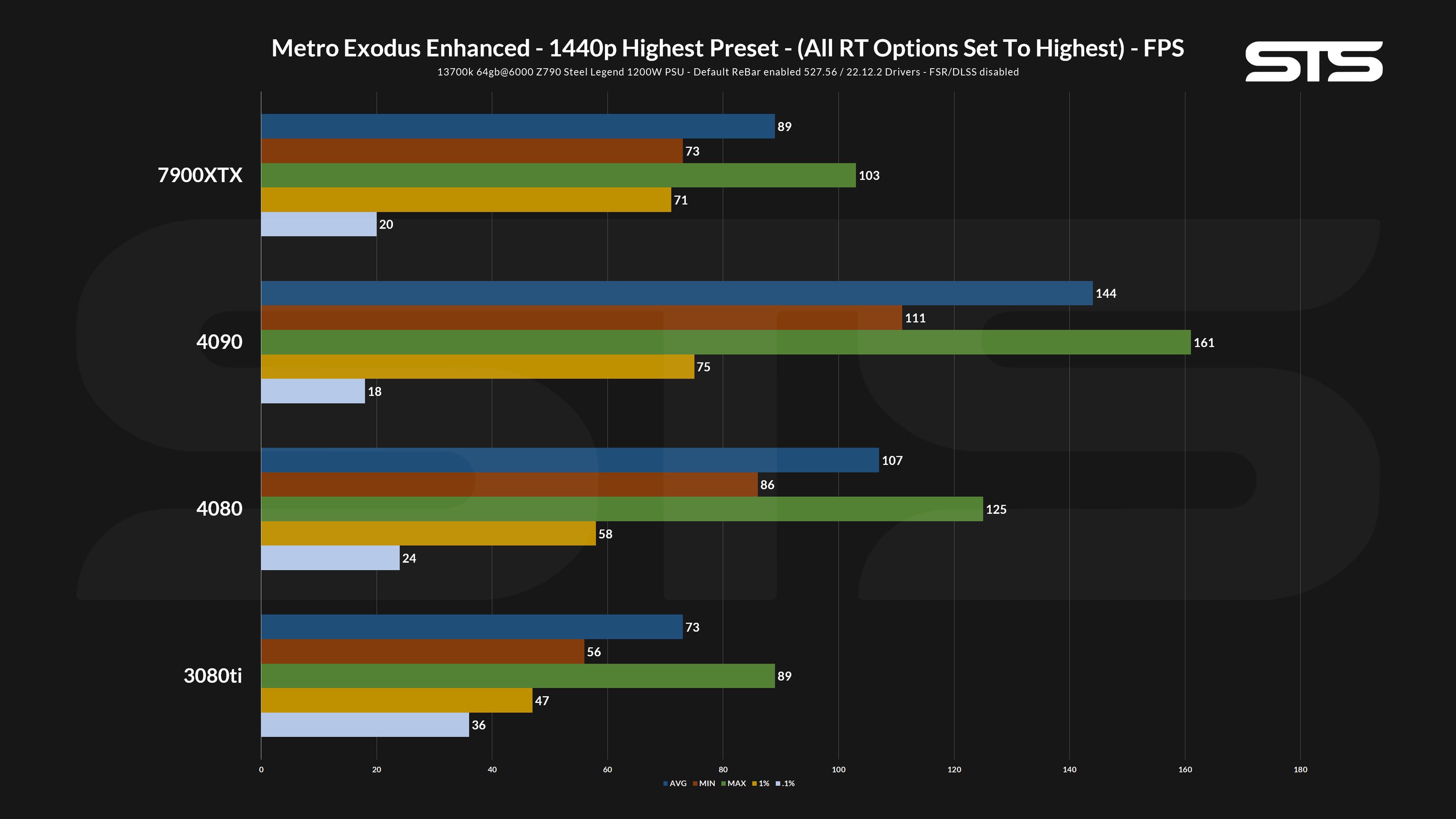Viewport: 1456px width, 819px height.
Task: Click the x-axis tick label 100
Action: click(x=839, y=769)
